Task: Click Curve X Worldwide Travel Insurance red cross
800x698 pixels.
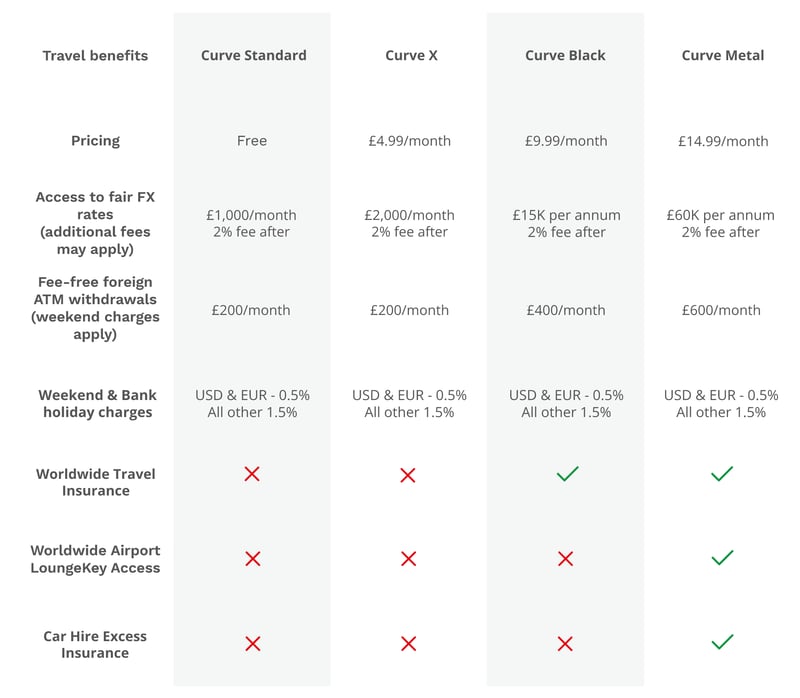Action: click(408, 475)
